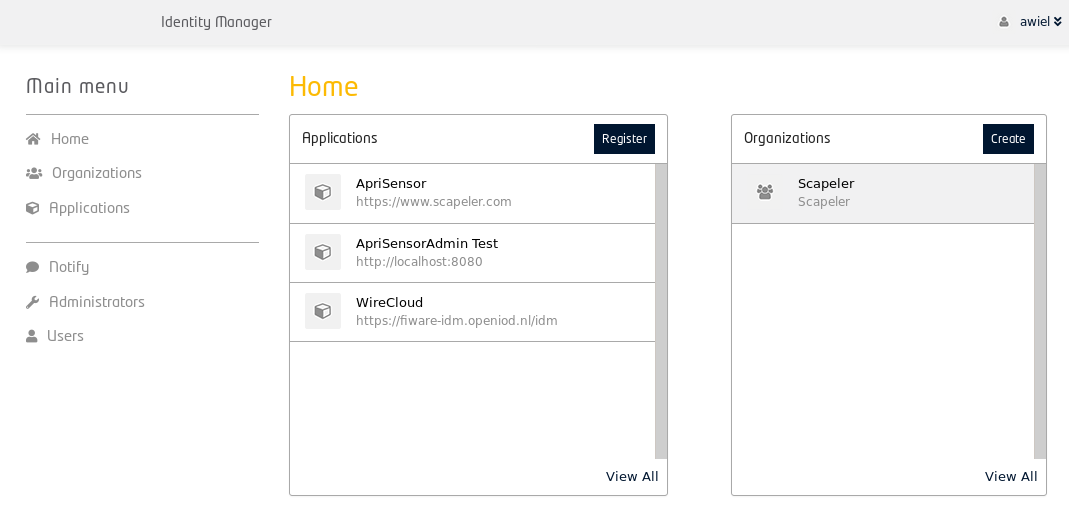View All organizations link
Viewport: 1069px width, 520px height.
tap(1011, 476)
